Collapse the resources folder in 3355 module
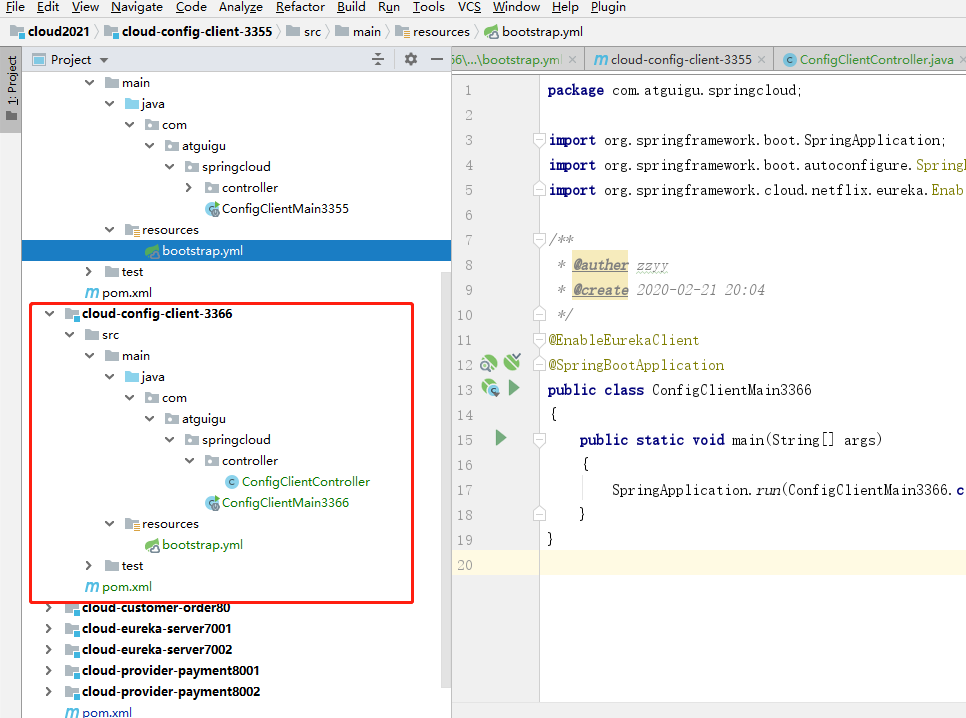Screen dimensions: 966x718 (110, 229)
